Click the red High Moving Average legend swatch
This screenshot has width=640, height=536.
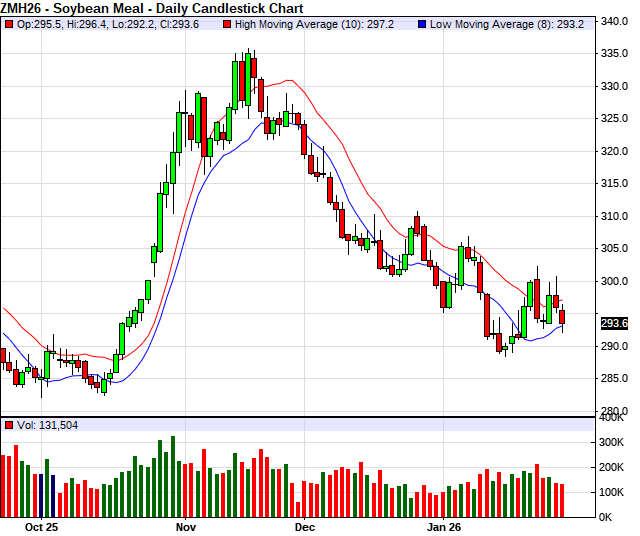(x=229, y=22)
